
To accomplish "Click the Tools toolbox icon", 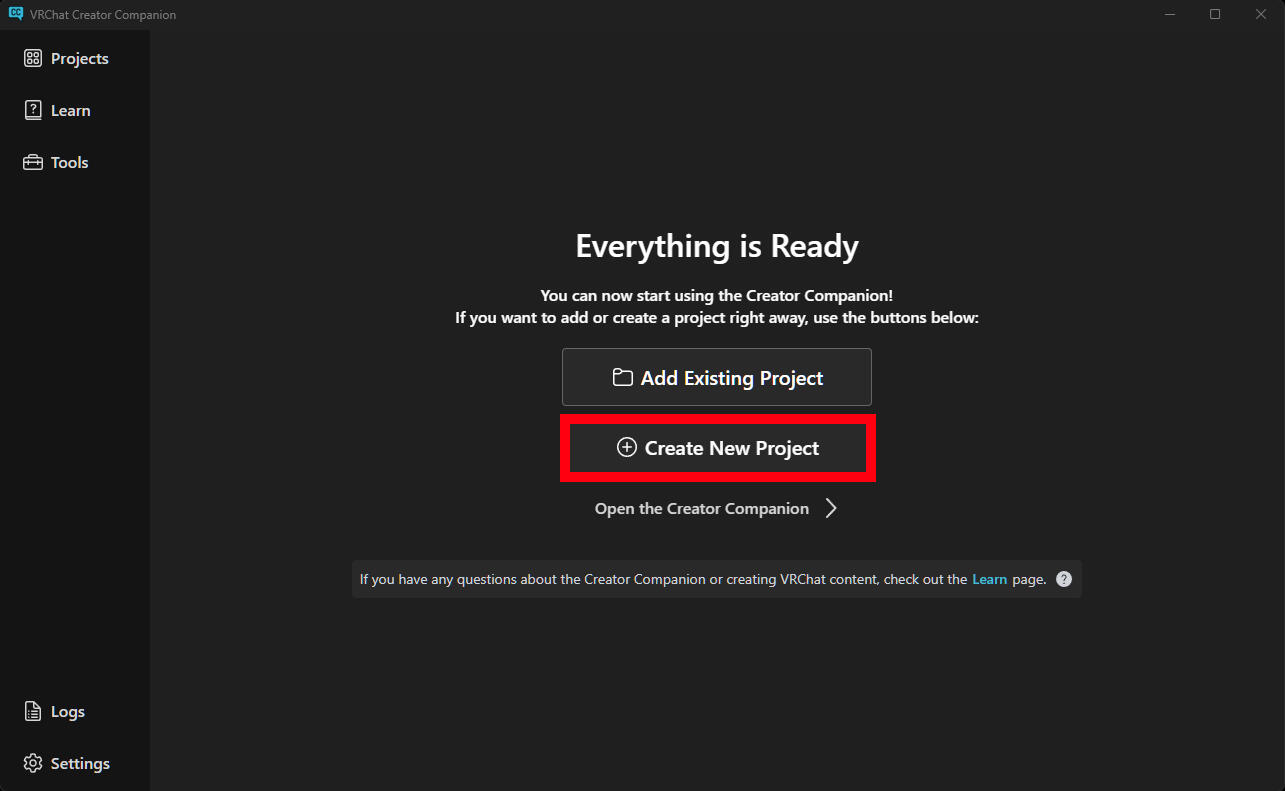I will coord(33,163).
